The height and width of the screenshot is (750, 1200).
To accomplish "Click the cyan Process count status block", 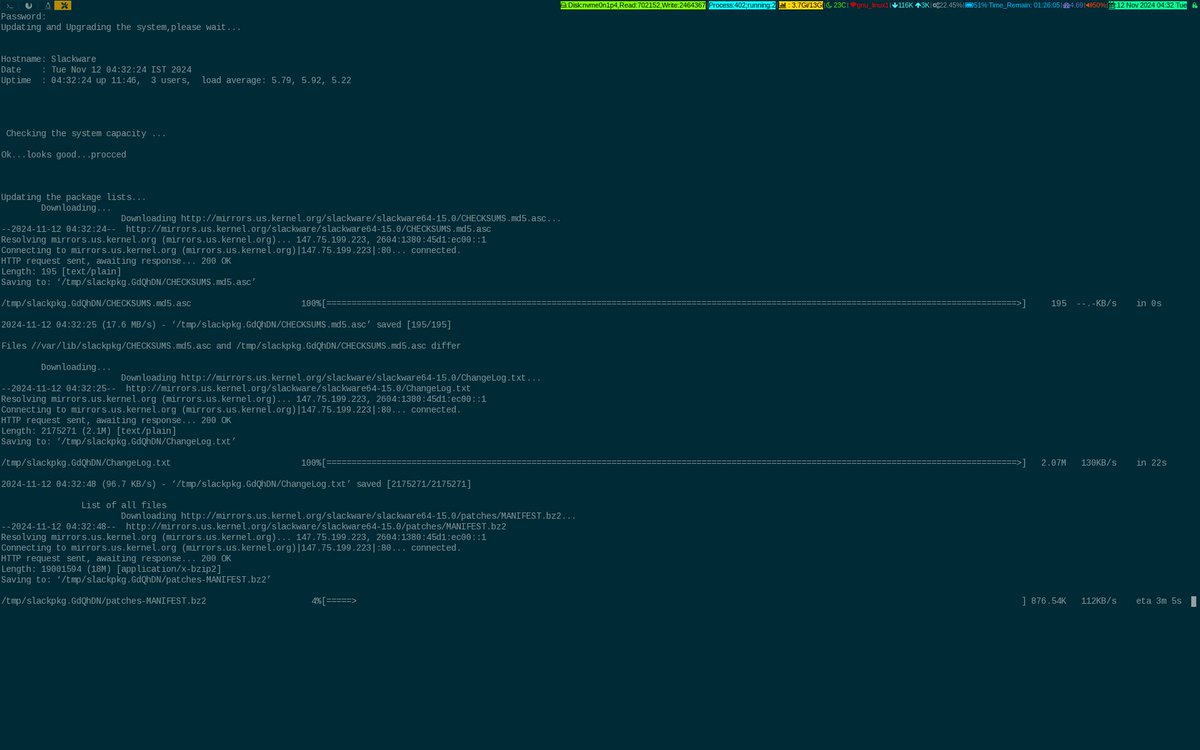I will point(742,5).
